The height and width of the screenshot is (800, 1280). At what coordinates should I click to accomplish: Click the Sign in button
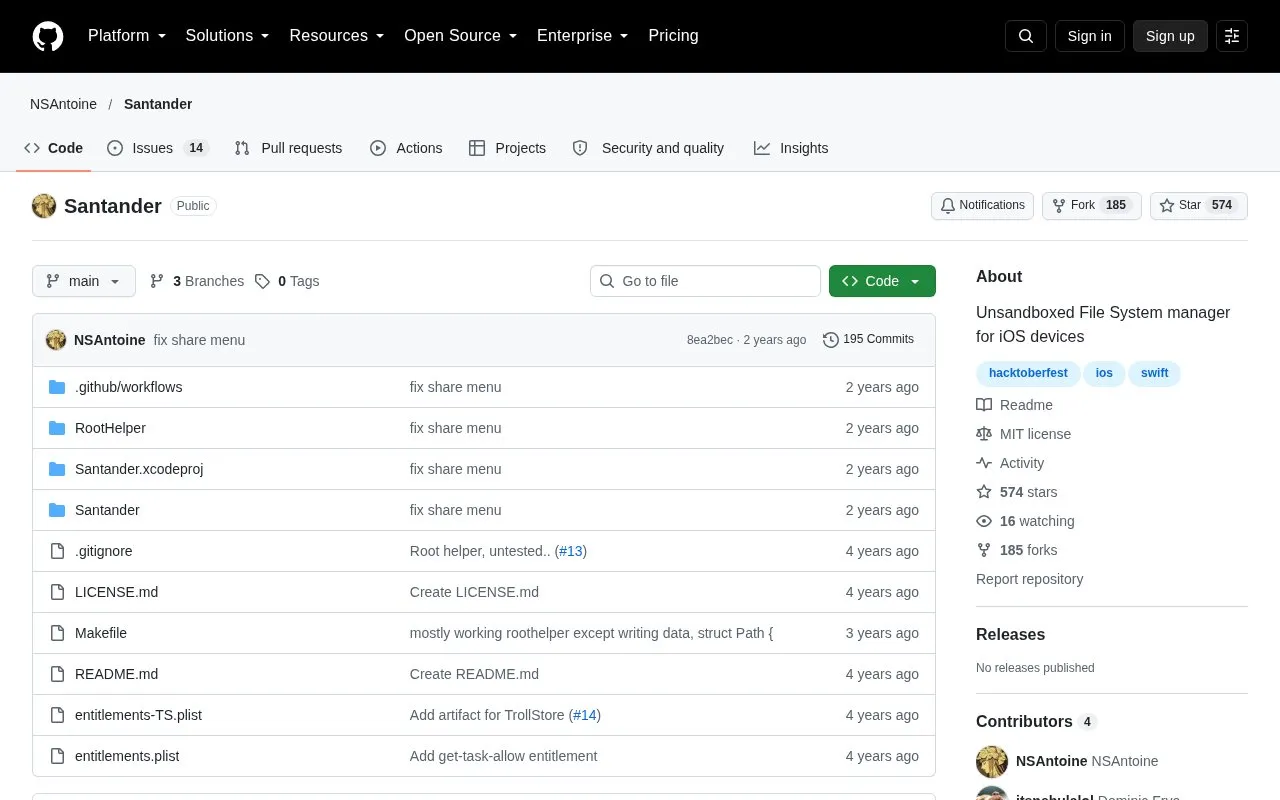1089,36
